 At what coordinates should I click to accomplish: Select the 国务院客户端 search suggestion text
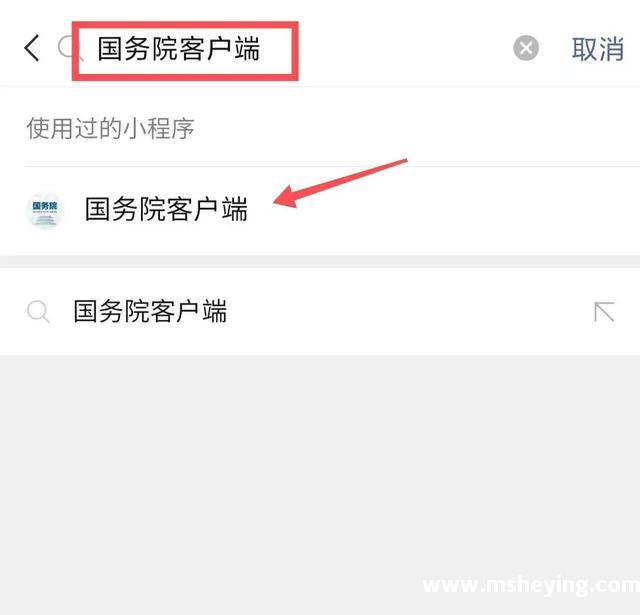click(x=150, y=312)
